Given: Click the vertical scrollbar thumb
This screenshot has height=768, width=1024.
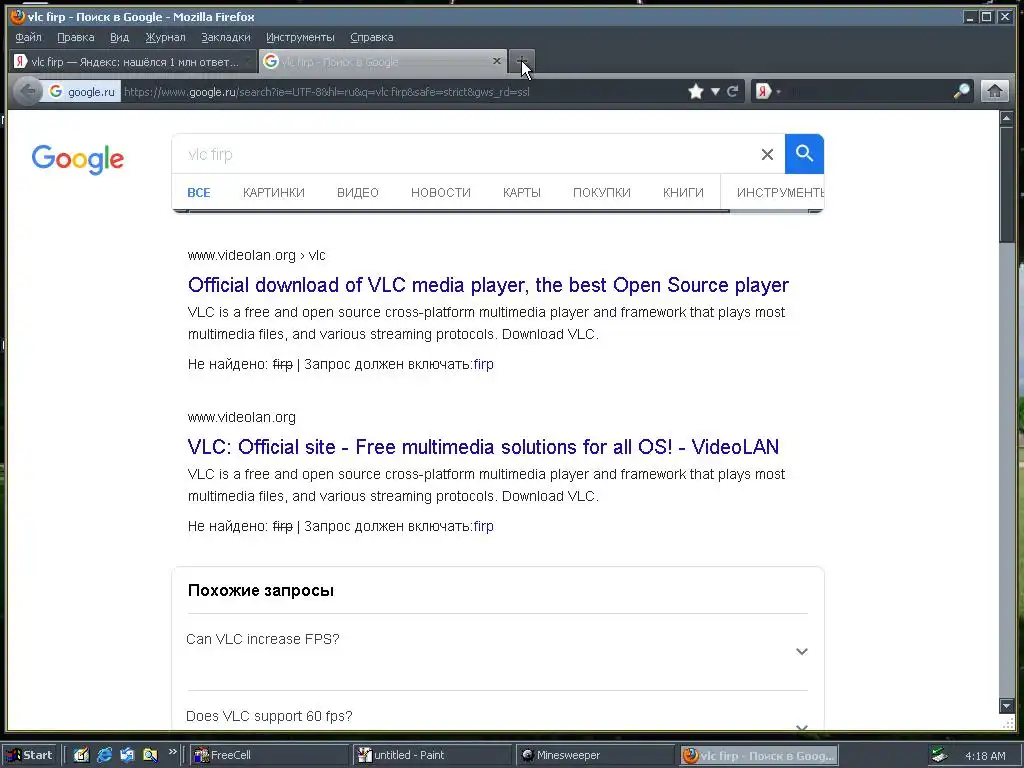Looking at the screenshot, I should (1006, 185).
